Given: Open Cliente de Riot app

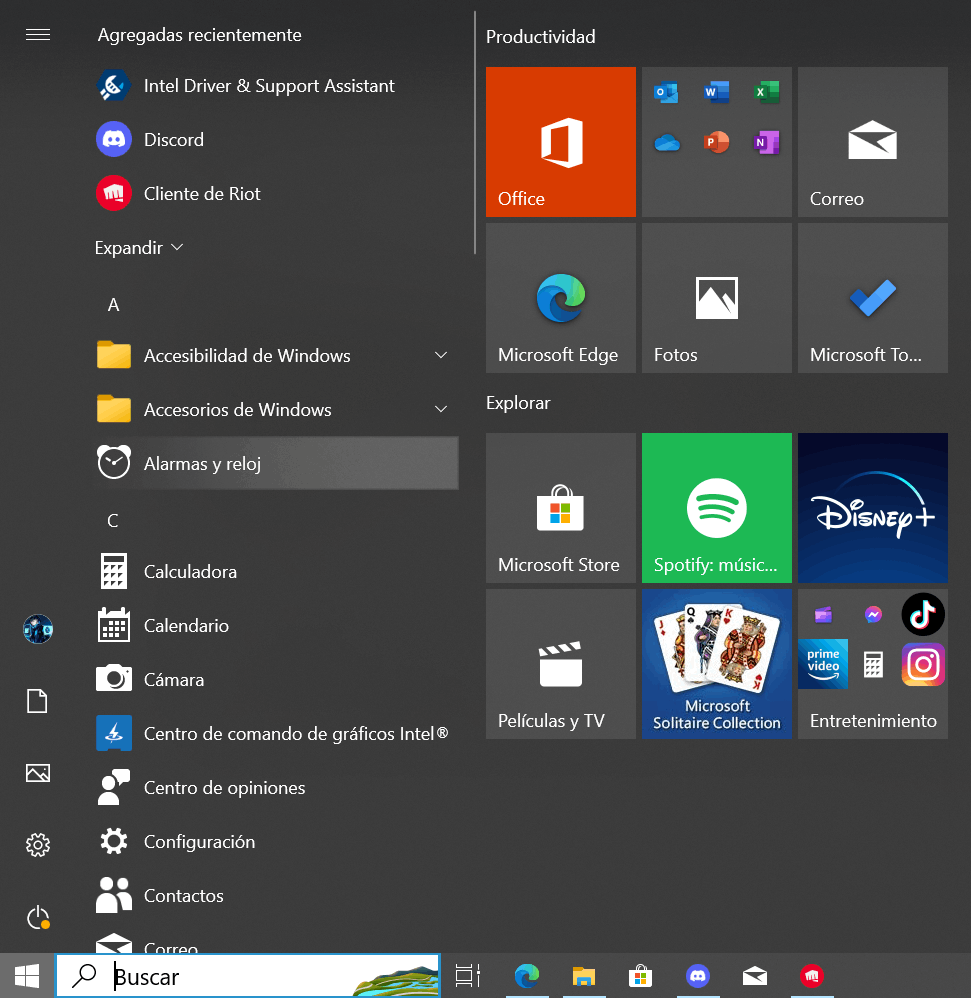Looking at the screenshot, I should [276, 193].
